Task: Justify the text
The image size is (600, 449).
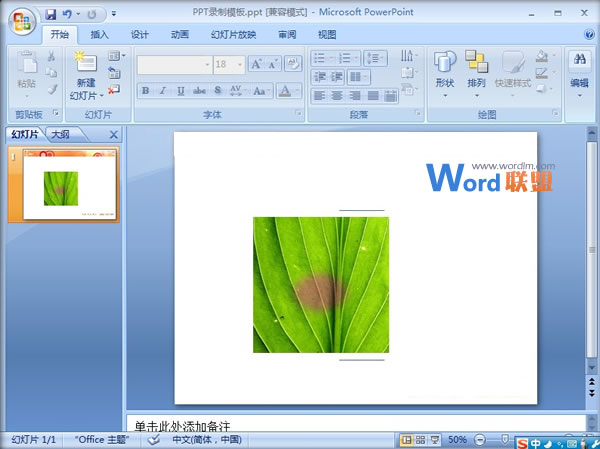Action: [373, 95]
